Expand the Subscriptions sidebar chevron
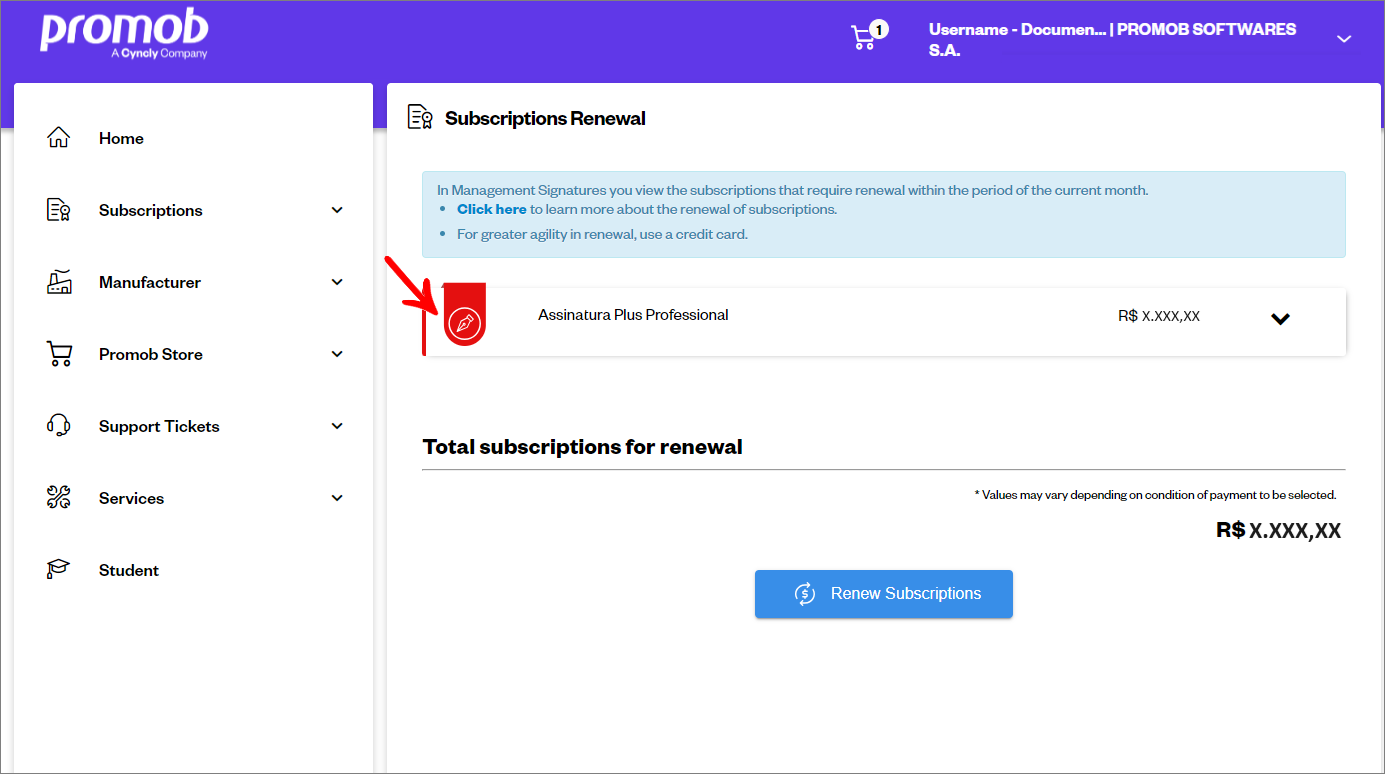This screenshot has height=774, width=1385. (337, 210)
